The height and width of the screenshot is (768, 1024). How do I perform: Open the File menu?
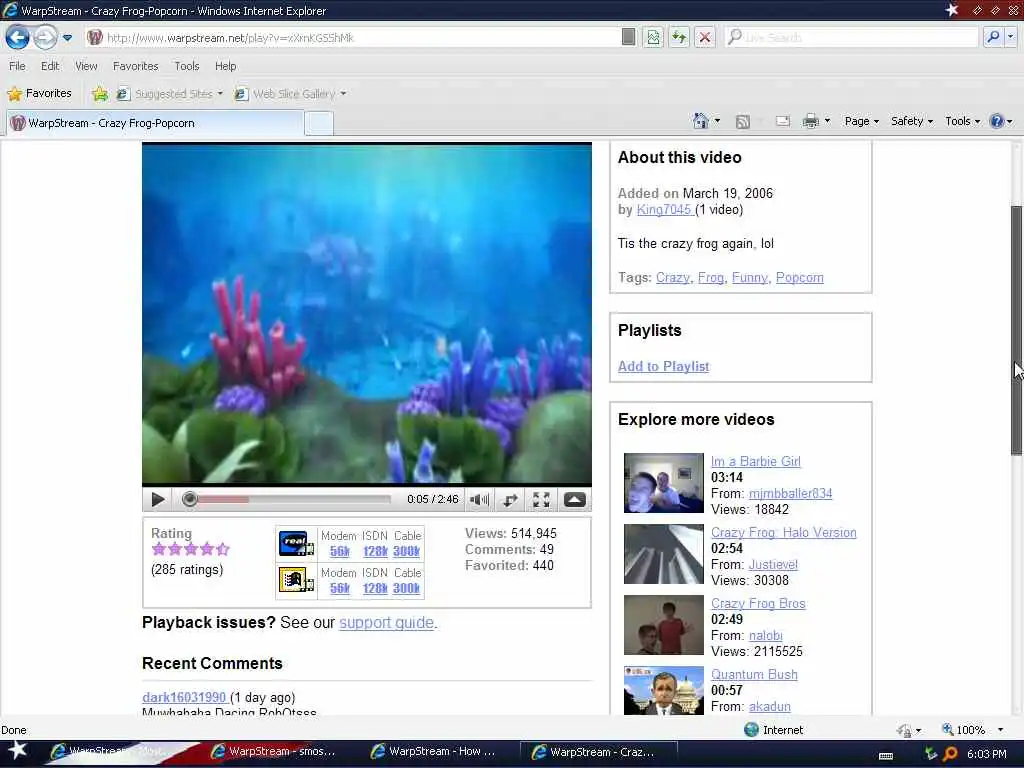pos(17,66)
